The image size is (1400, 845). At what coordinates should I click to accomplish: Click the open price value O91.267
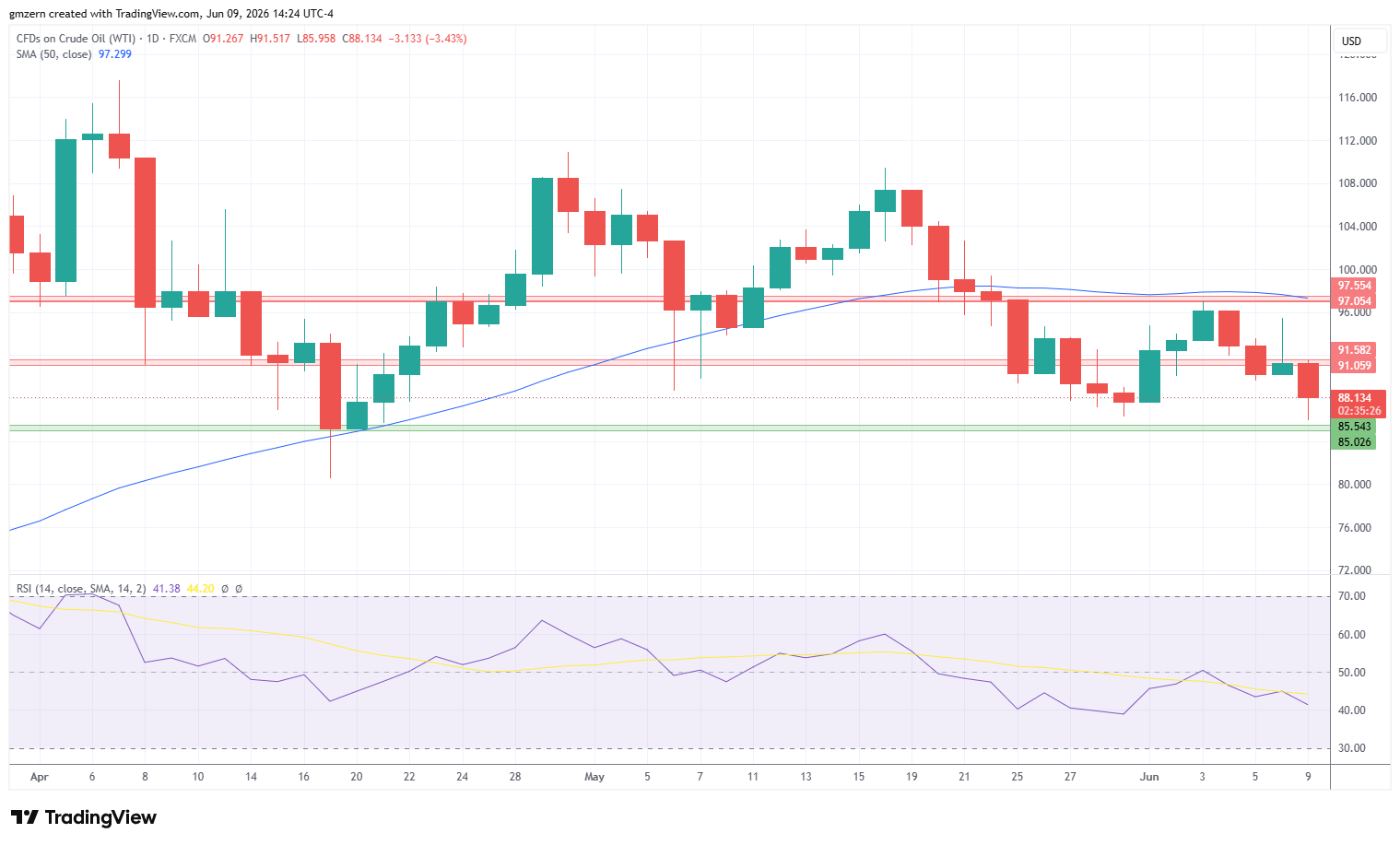coord(224,39)
